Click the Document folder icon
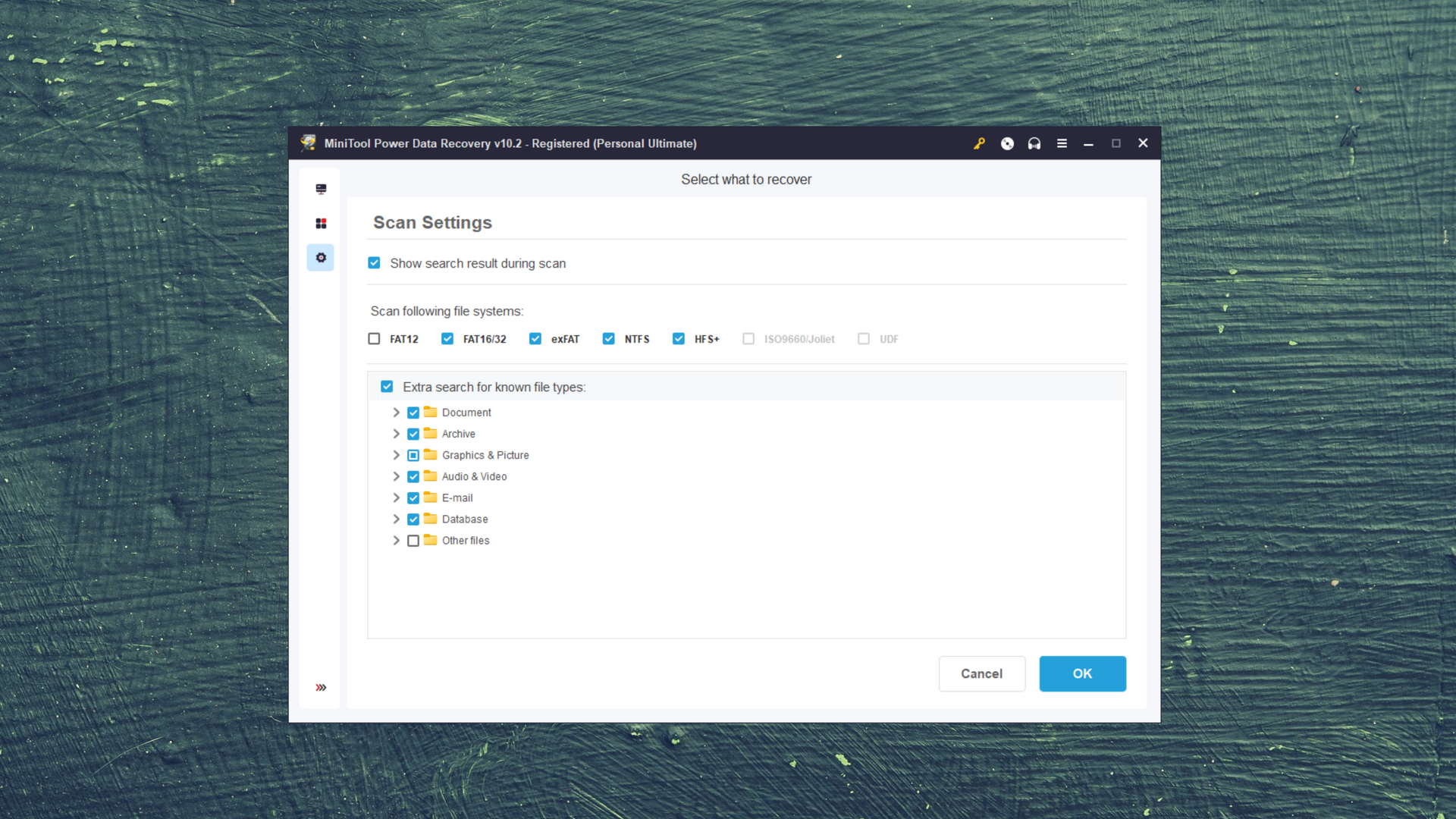Viewport: 1456px width, 819px height. coord(431,412)
